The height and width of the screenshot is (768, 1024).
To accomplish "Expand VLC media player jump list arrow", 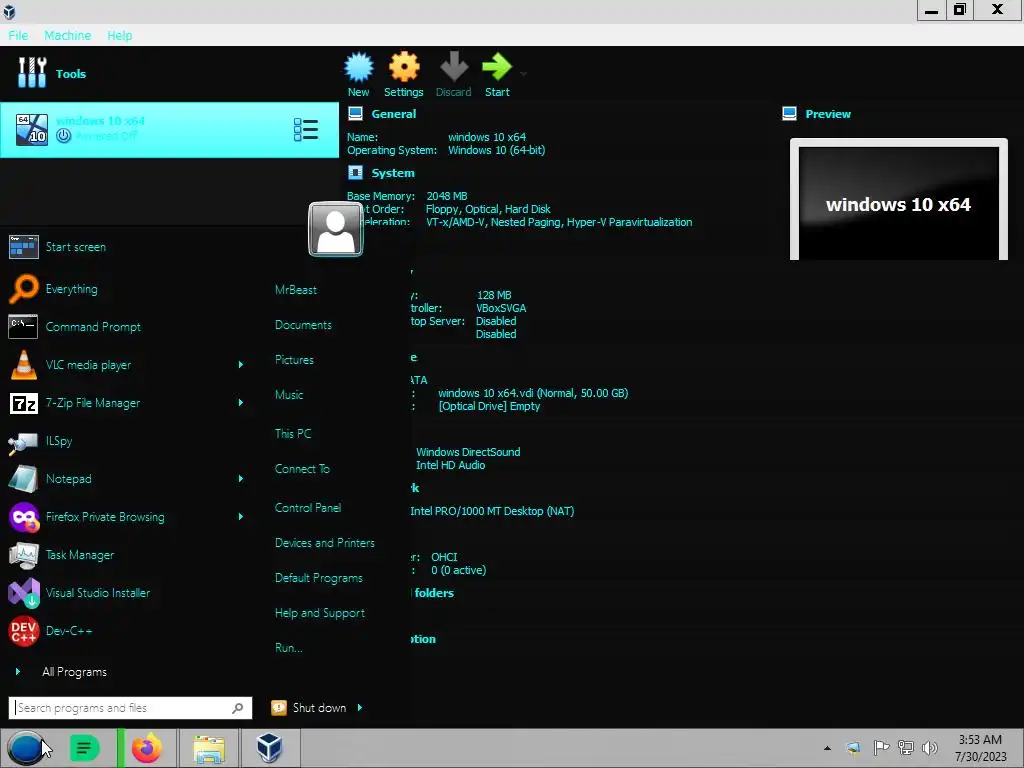I will [x=241, y=364].
